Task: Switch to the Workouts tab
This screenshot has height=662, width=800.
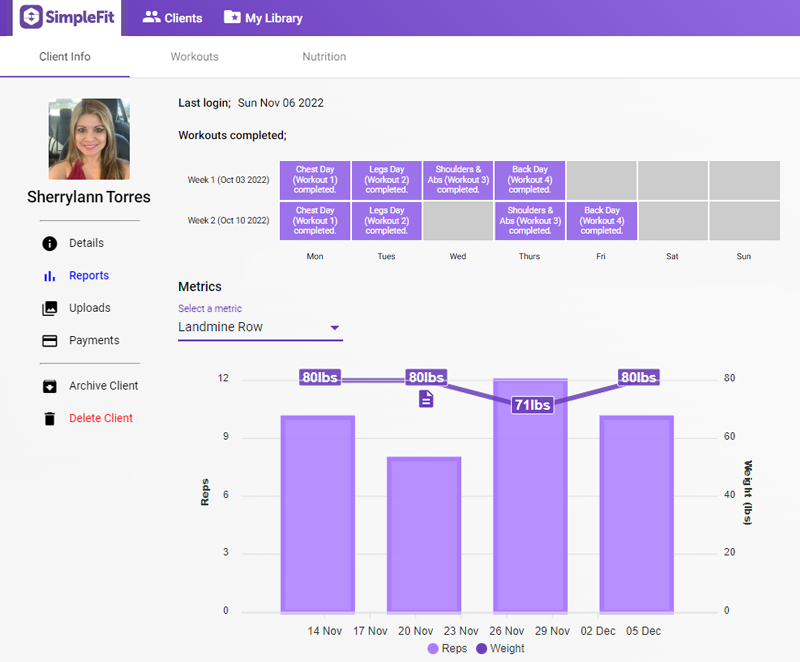Action: [194, 57]
